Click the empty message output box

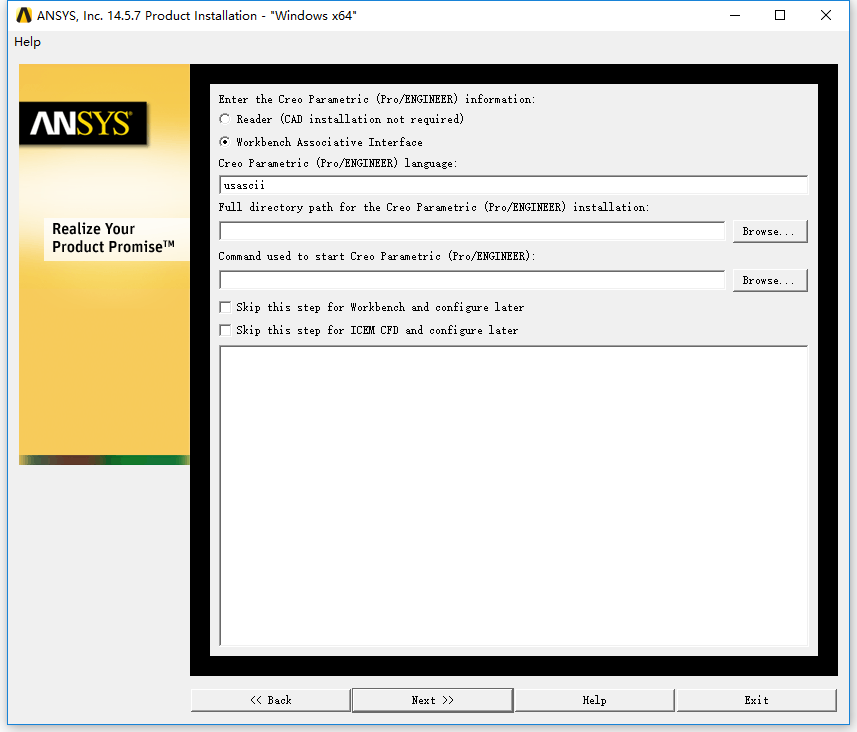[x=513, y=495]
